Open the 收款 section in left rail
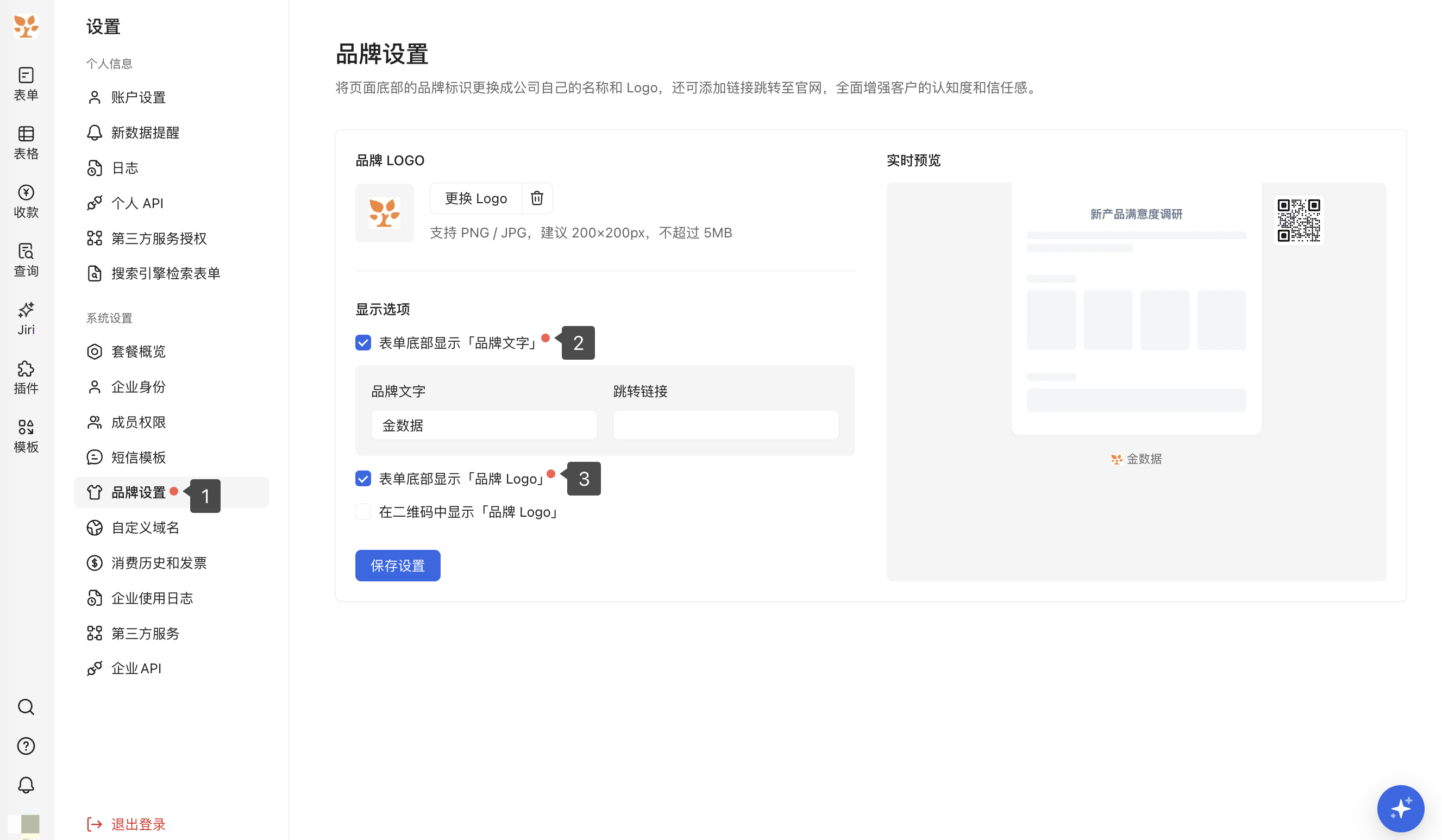1442x840 pixels. click(26, 201)
